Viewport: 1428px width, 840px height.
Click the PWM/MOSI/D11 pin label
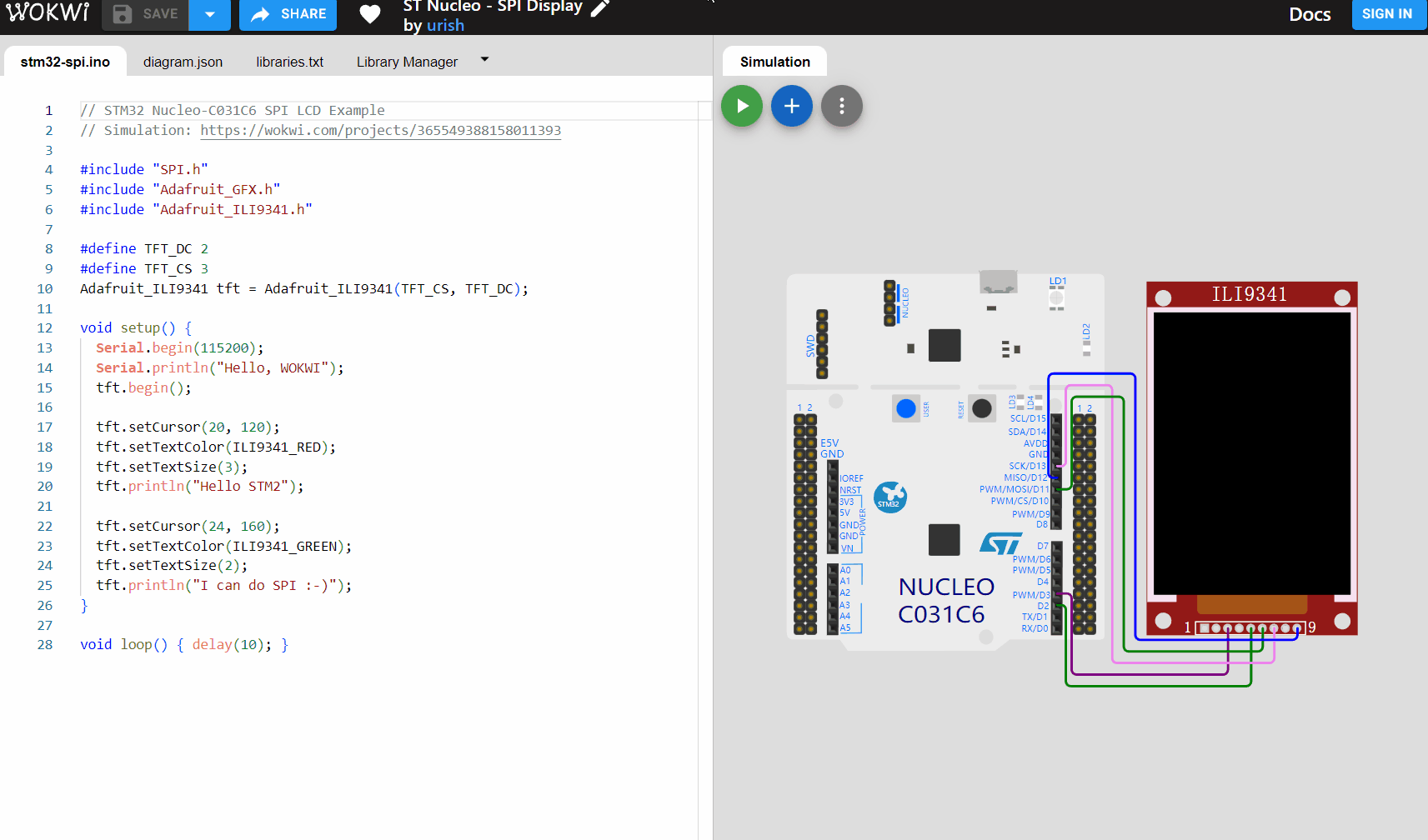[x=1014, y=489]
